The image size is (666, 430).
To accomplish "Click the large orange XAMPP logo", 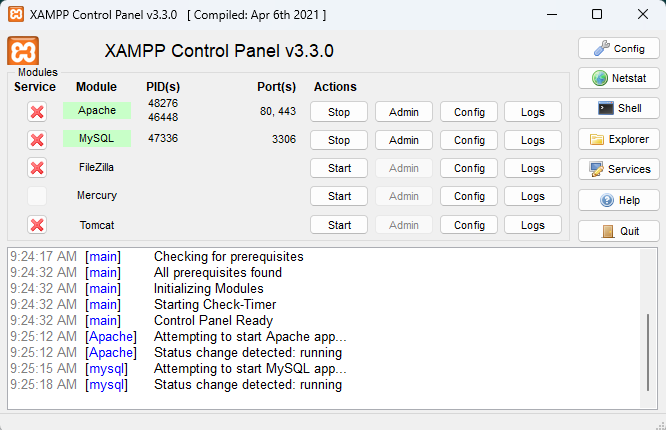I will pyautogui.click(x=23, y=51).
